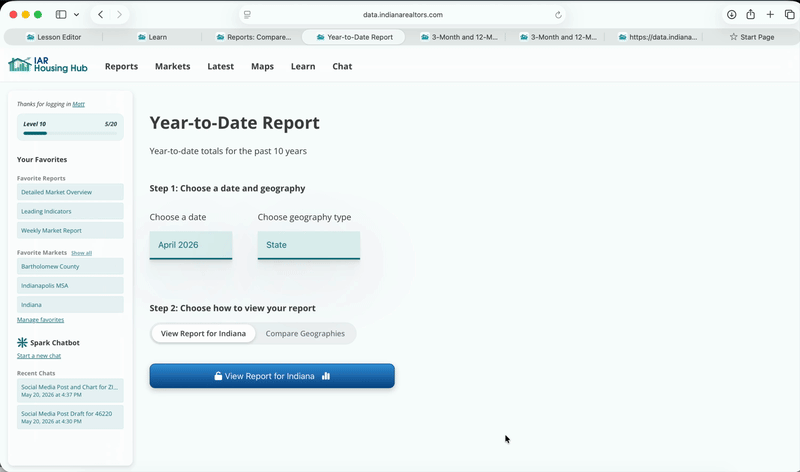
Task: Show tab overview icon
Action: (789, 15)
